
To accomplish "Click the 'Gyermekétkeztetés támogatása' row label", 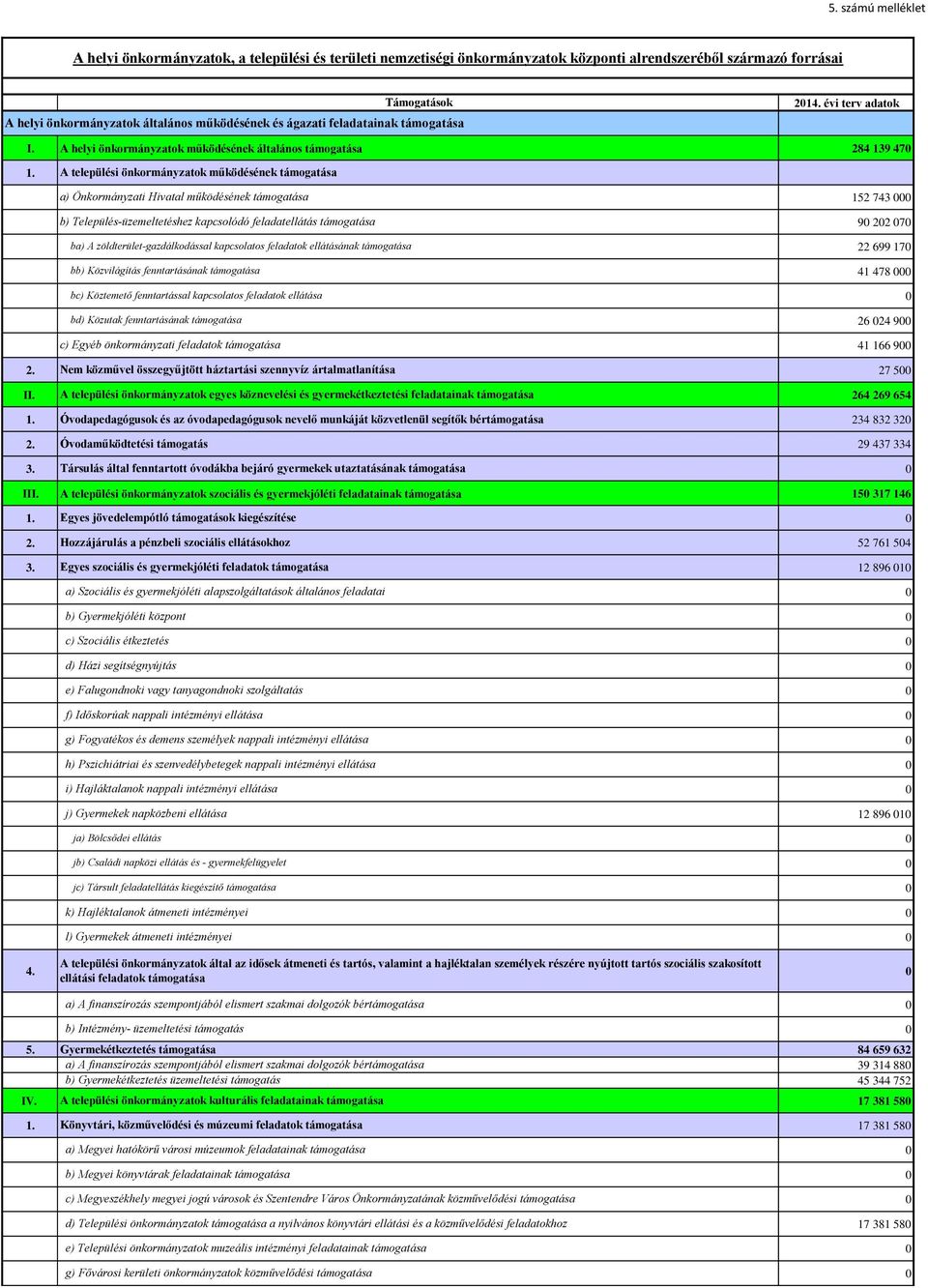I will click(138, 1049).
